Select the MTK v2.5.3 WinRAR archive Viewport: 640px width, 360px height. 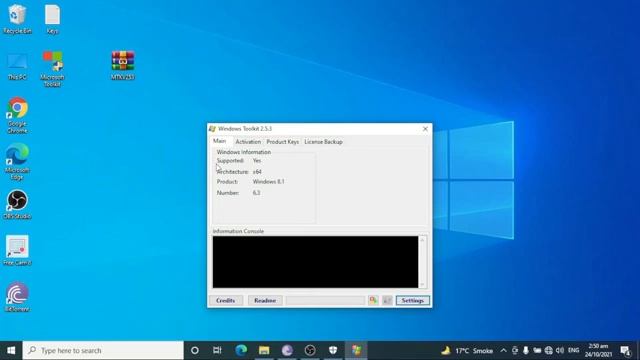point(123,65)
